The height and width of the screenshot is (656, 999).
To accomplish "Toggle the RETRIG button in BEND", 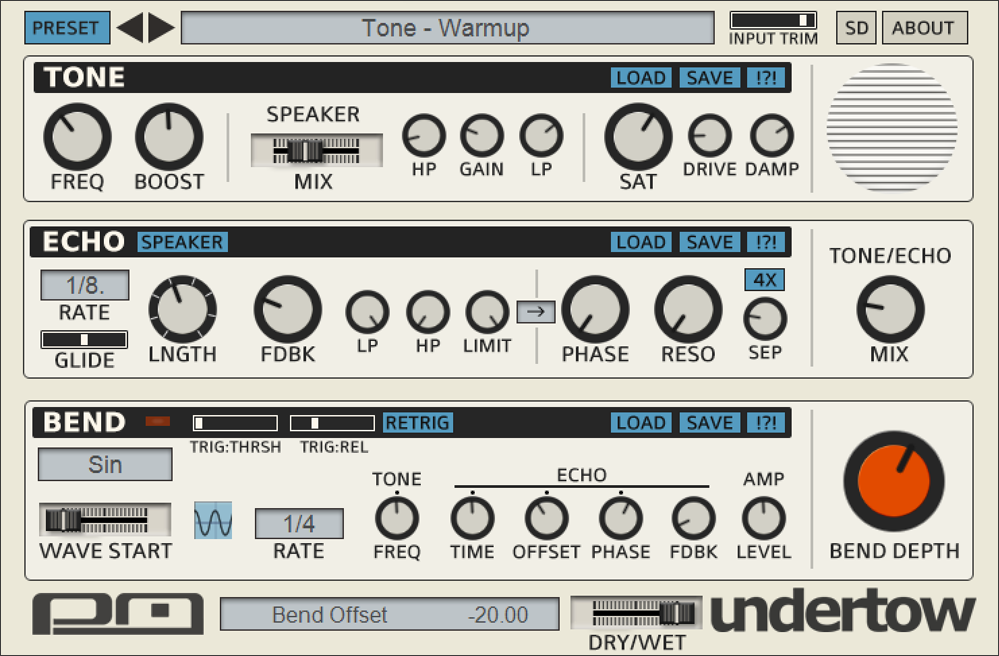I will [x=418, y=423].
